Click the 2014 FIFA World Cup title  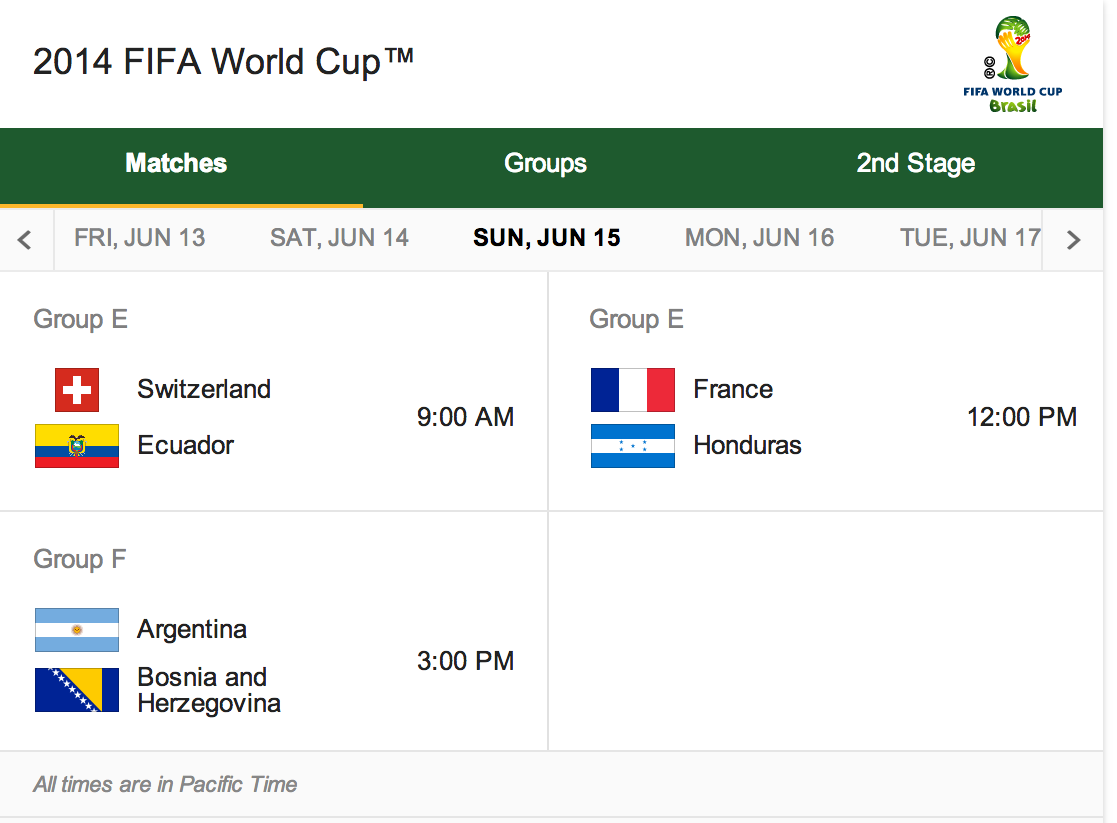point(223,62)
